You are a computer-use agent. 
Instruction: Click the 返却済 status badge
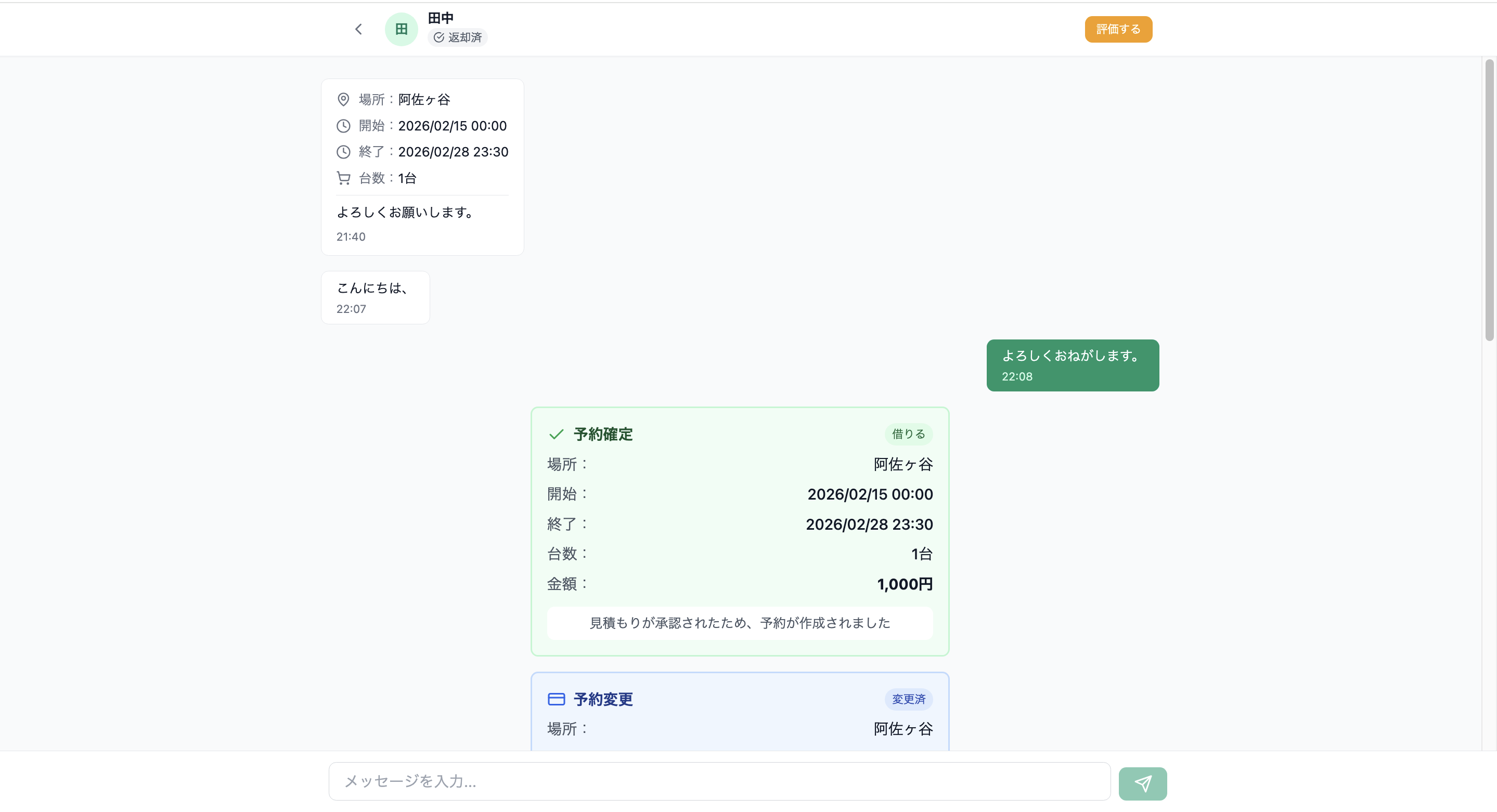click(x=457, y=37)
